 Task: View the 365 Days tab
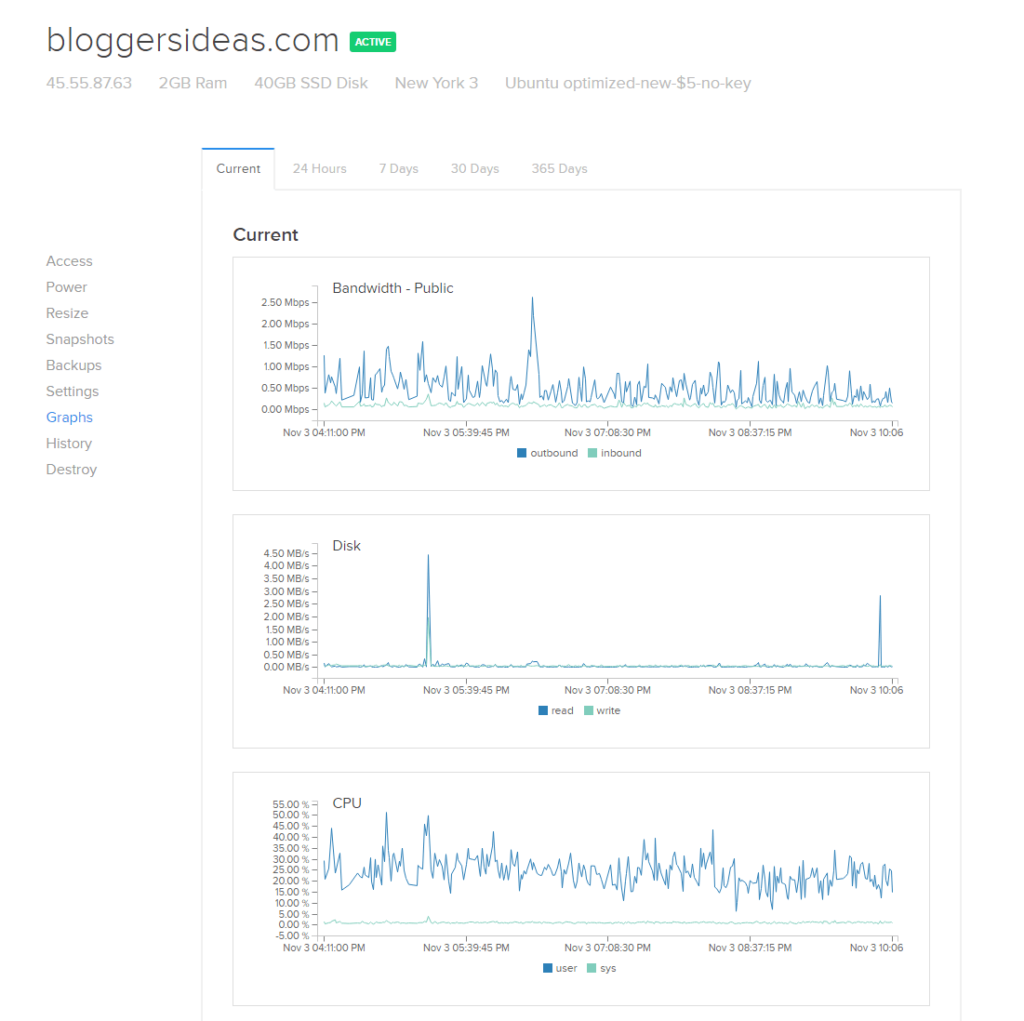pyautogui.click(x=559, y=169)
